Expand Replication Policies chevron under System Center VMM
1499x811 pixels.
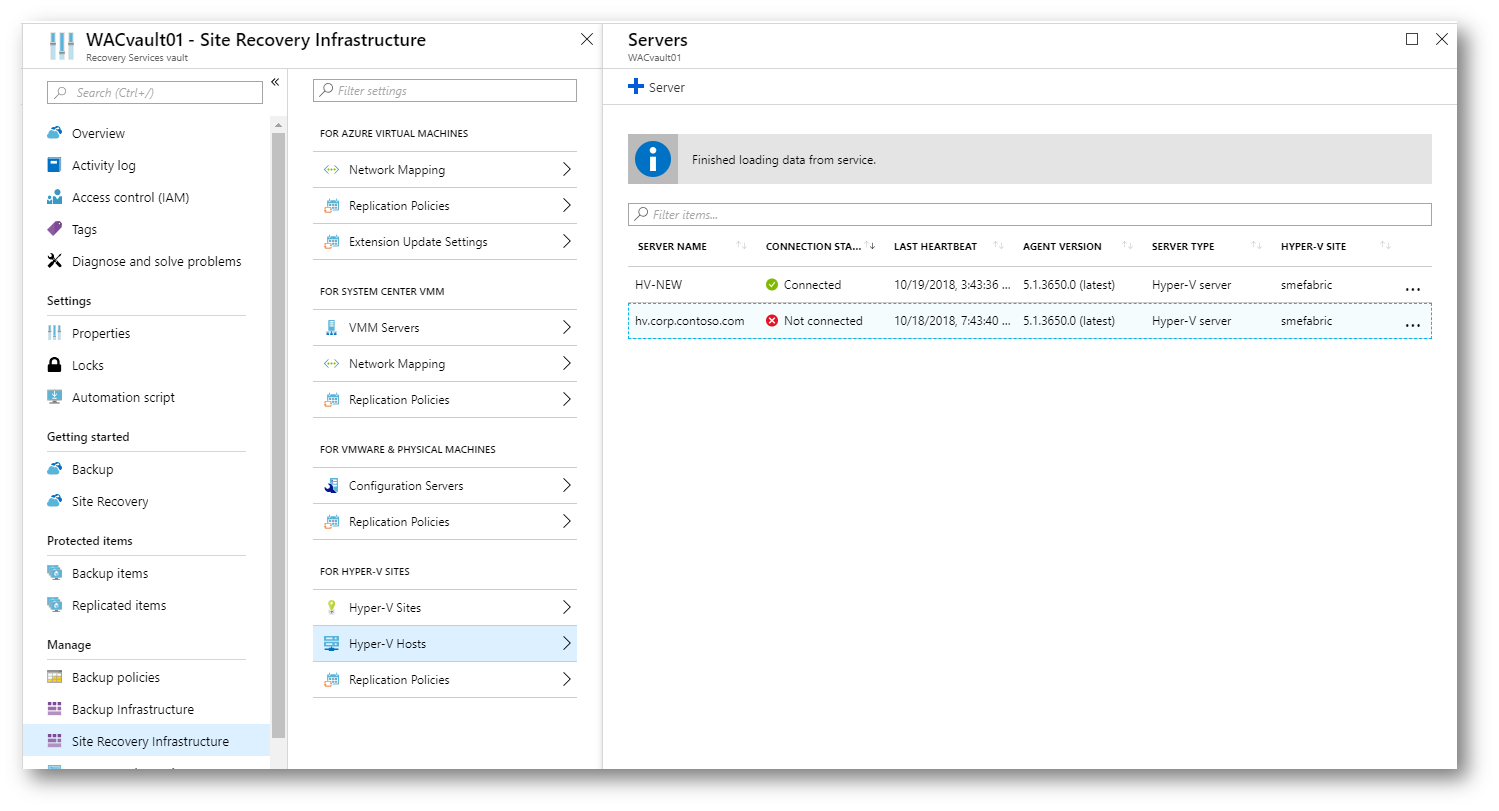[x=567, y=400]
